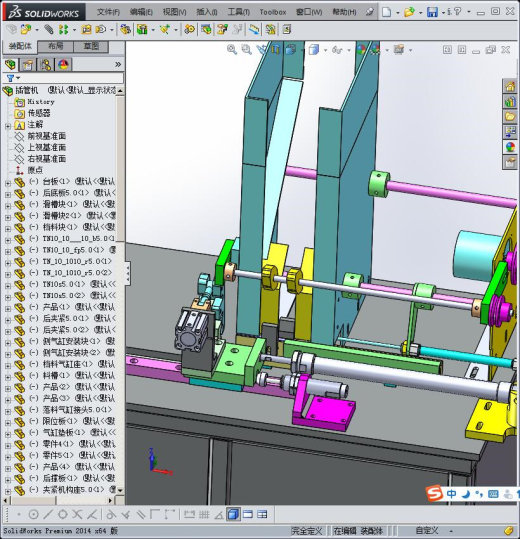Screen dimensions: 520x539
Task: Expand the 注解 annotations folder
Action: (x=8, y=126)
